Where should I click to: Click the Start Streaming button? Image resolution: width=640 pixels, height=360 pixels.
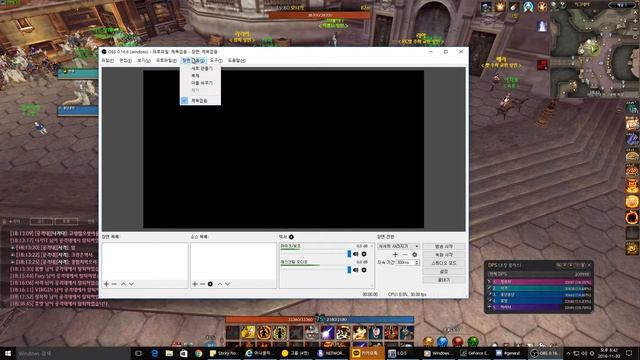coord(444,247)
